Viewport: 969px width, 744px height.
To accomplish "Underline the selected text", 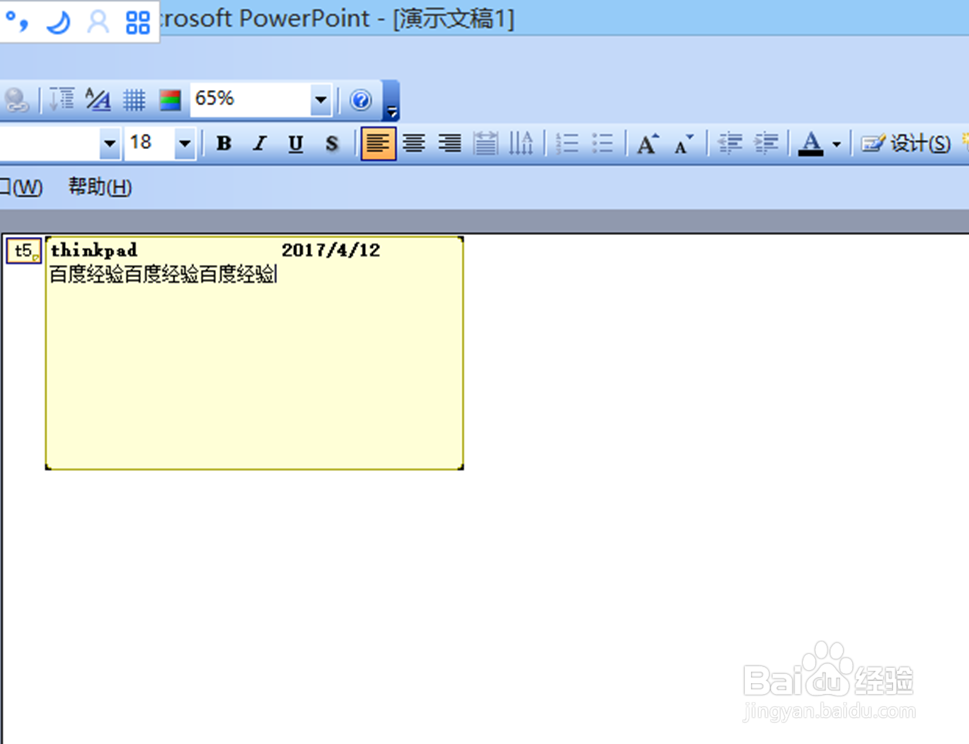I will click(295, 143).
